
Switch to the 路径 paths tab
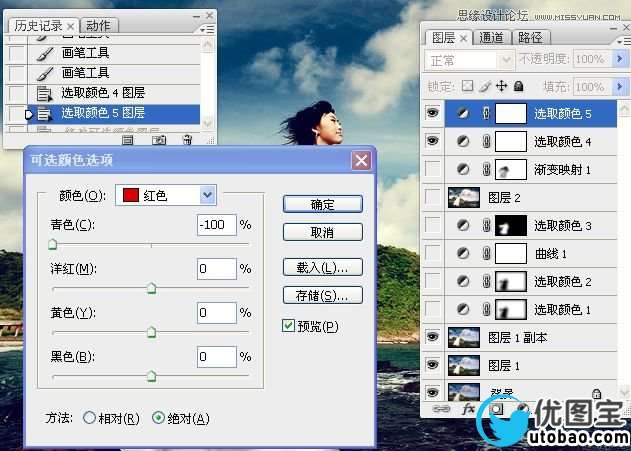(x=530, y=38)
